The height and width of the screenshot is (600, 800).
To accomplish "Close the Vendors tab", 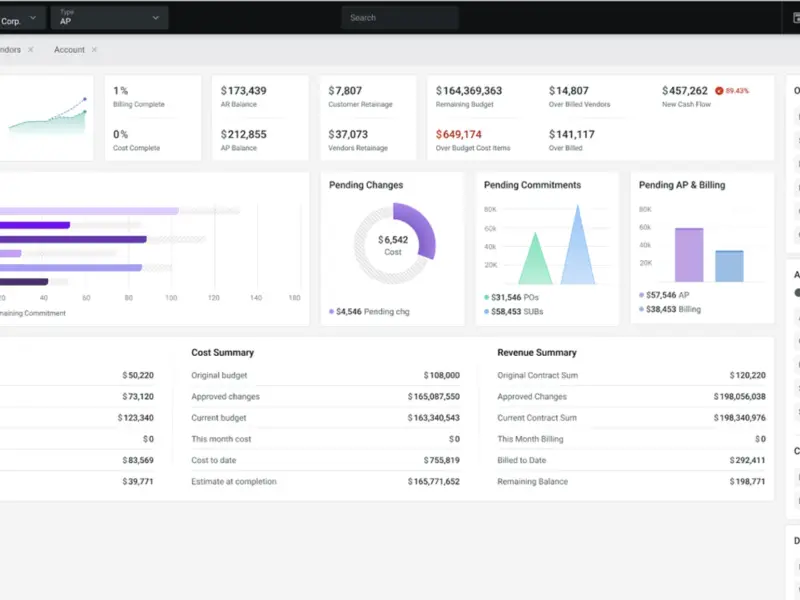I will point(31,49).
